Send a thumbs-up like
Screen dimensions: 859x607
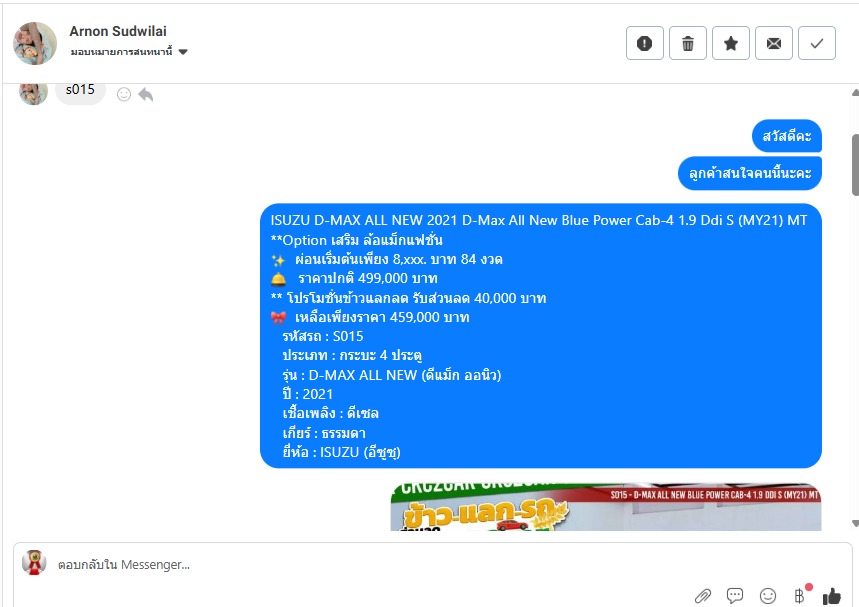click(x=832, y=595)
